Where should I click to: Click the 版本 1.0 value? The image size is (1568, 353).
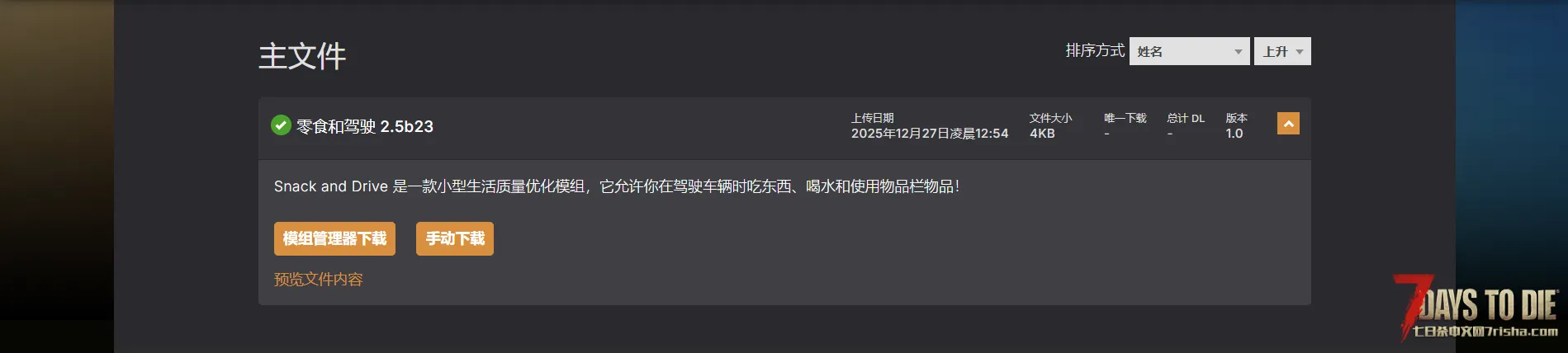point(1234,134)
